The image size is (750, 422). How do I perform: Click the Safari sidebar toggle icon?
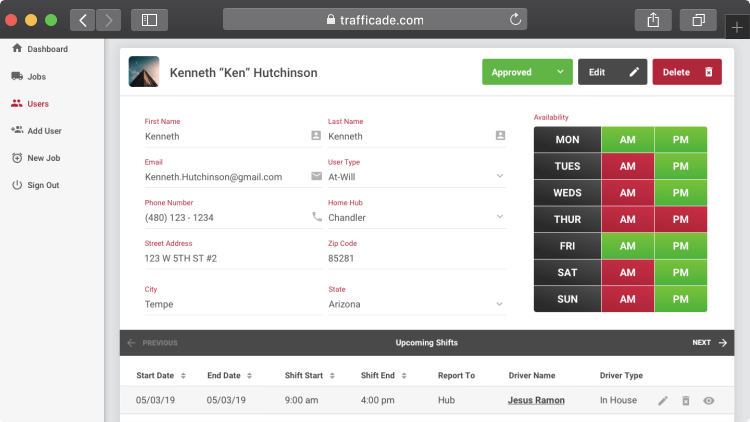[149, 19]
